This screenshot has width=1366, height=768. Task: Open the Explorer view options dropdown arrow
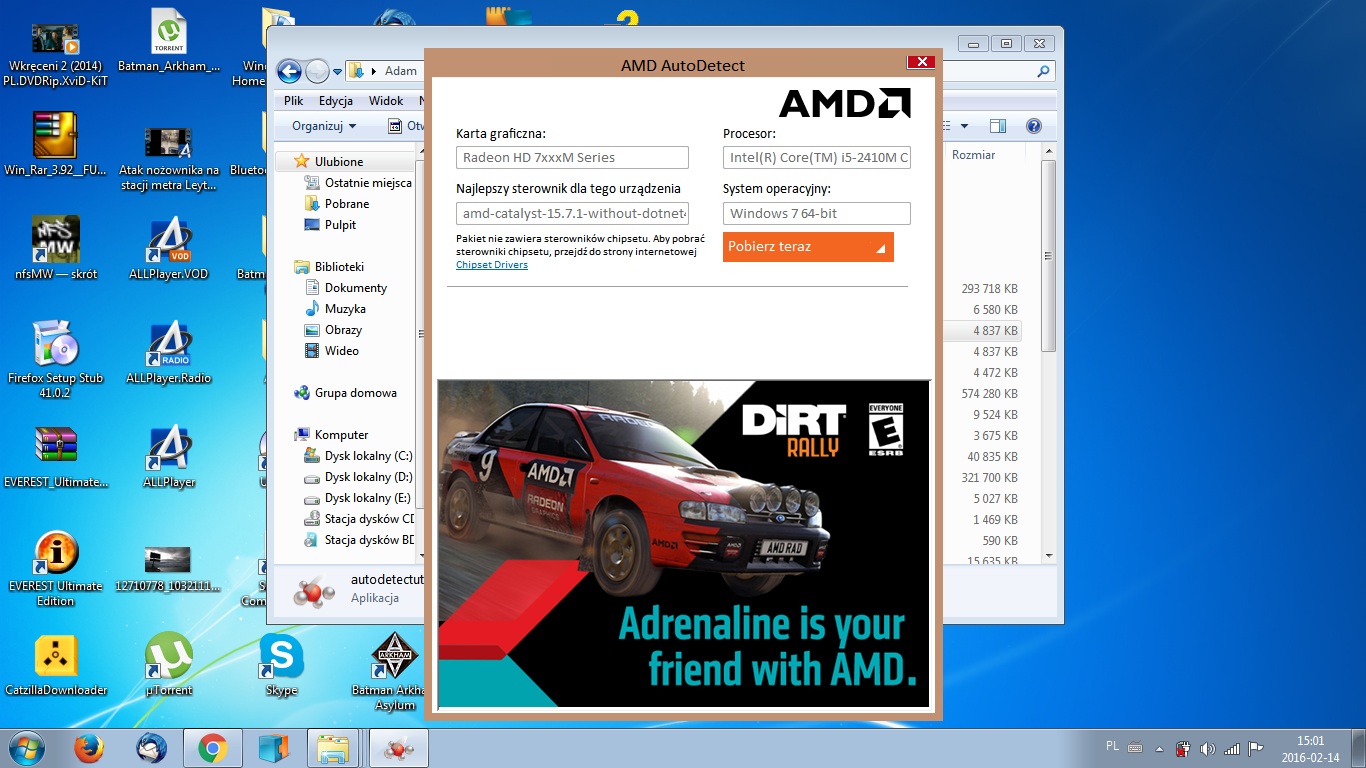pos(964,126)
